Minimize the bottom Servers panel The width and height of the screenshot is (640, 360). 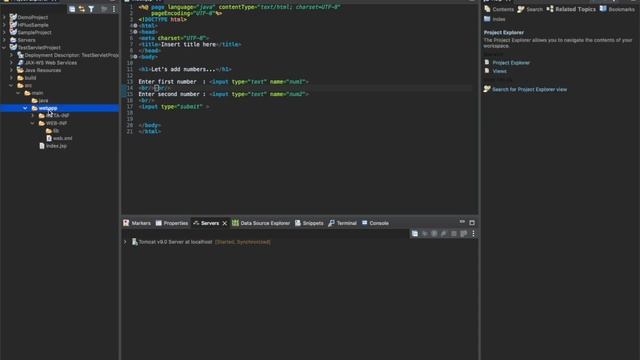click(462, 222)
